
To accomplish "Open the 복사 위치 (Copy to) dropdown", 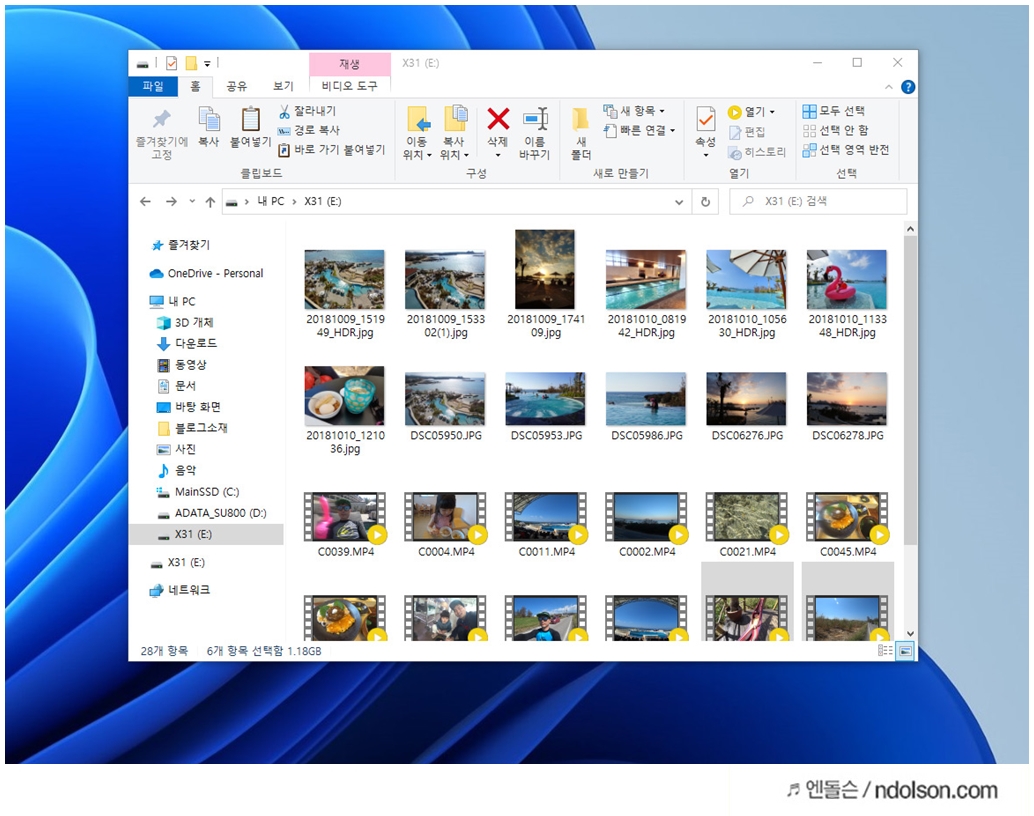I will [x=454, y=133].
